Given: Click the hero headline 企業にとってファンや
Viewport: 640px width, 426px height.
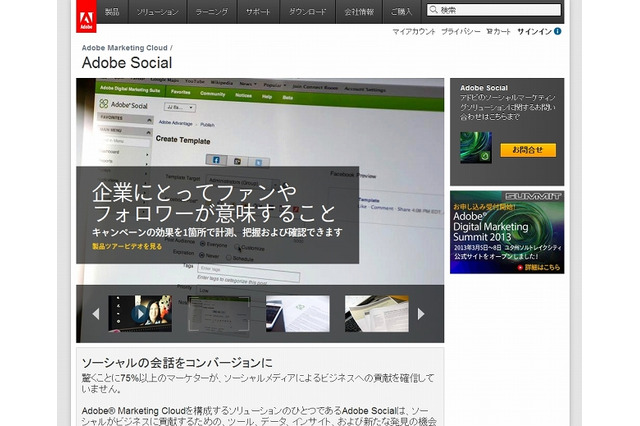Looking at the screenshot, I should pyautogui.click(x=194, y=192).
